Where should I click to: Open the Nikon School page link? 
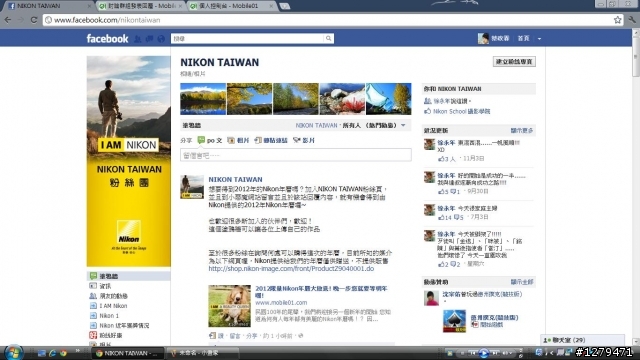click(x=461, y=111)
